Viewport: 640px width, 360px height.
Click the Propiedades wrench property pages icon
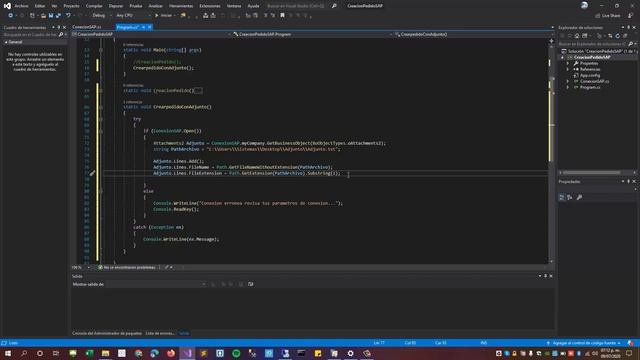pyautogui.click(x=579, y=198)
